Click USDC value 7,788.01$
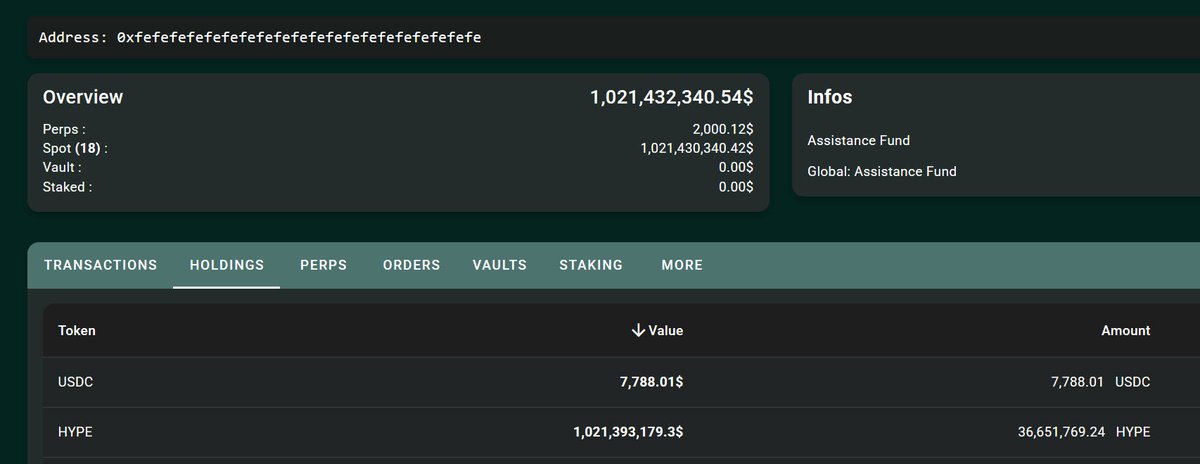 point(652,381)
